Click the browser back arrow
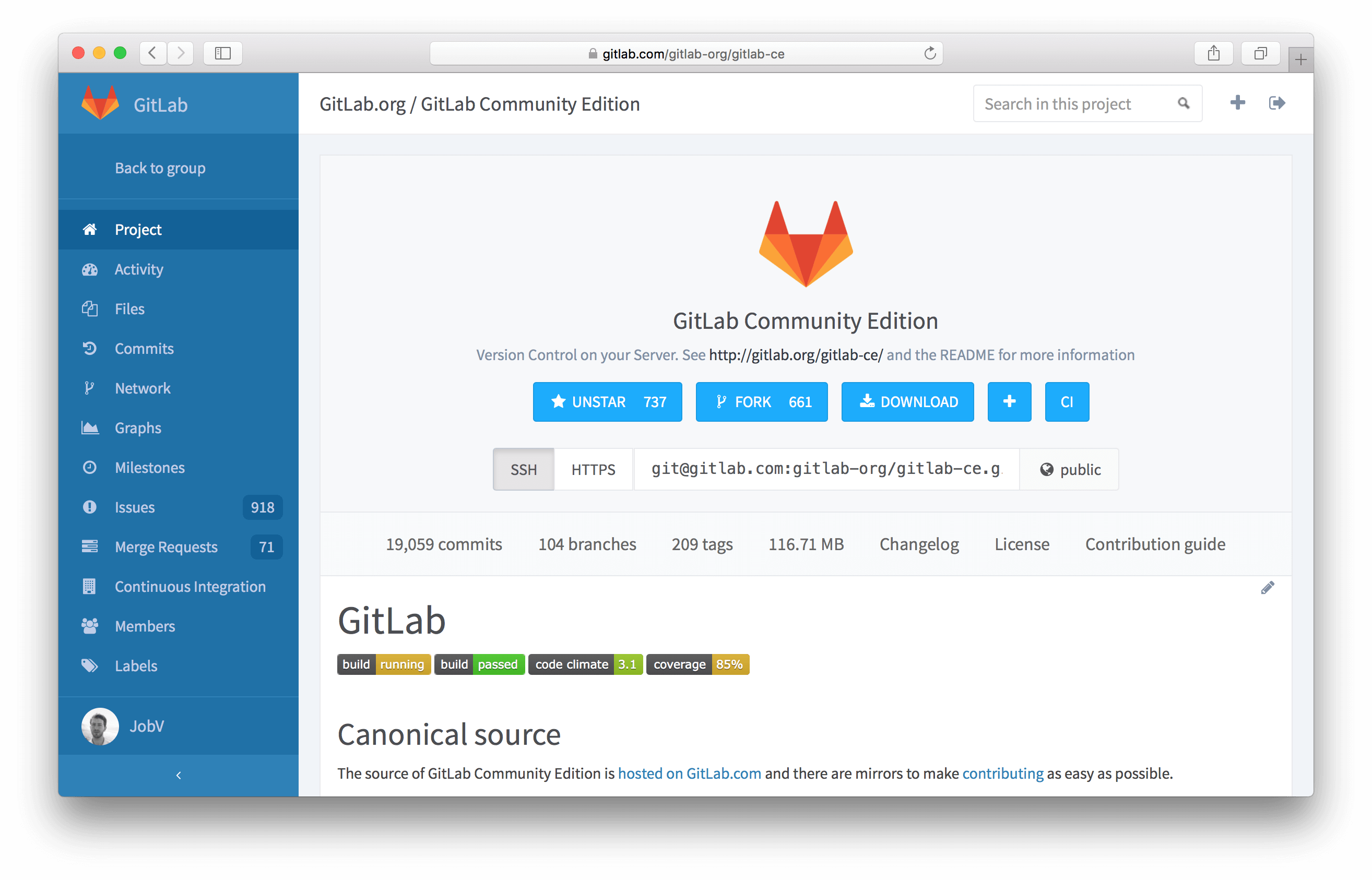The width and height of the screenshot is (1372, 880). (153, 53)
